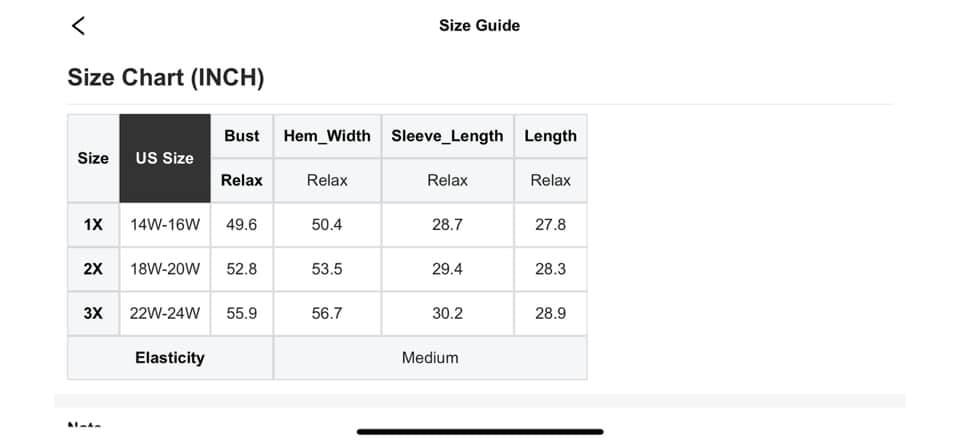Click the Medium elasticity value
Viewport: 960px width, 444px height.
pos(430,357)
